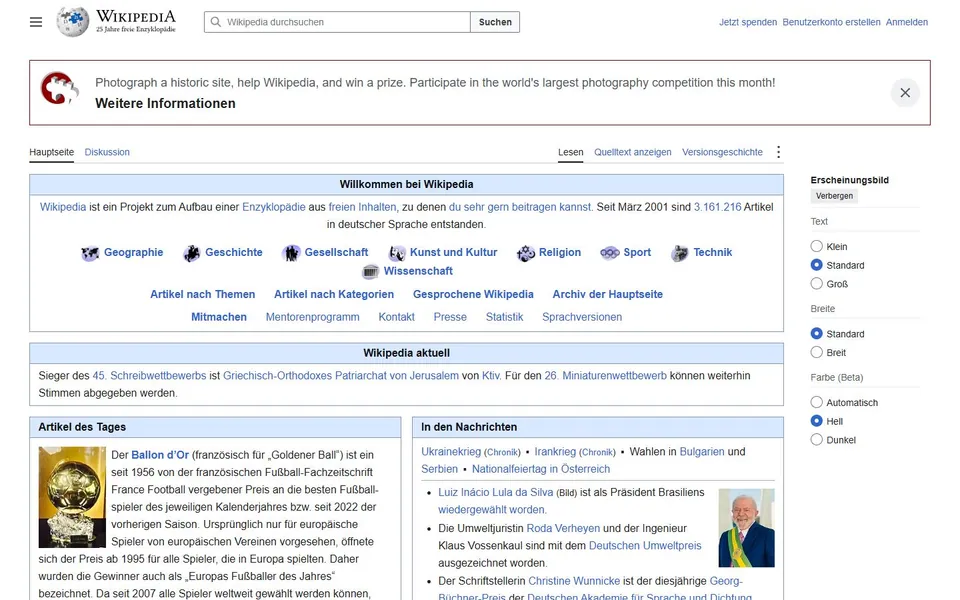Open the Roda Verheyen link
Image resolution: width=960 pixels, height=600 pixels.
point(563,528)
